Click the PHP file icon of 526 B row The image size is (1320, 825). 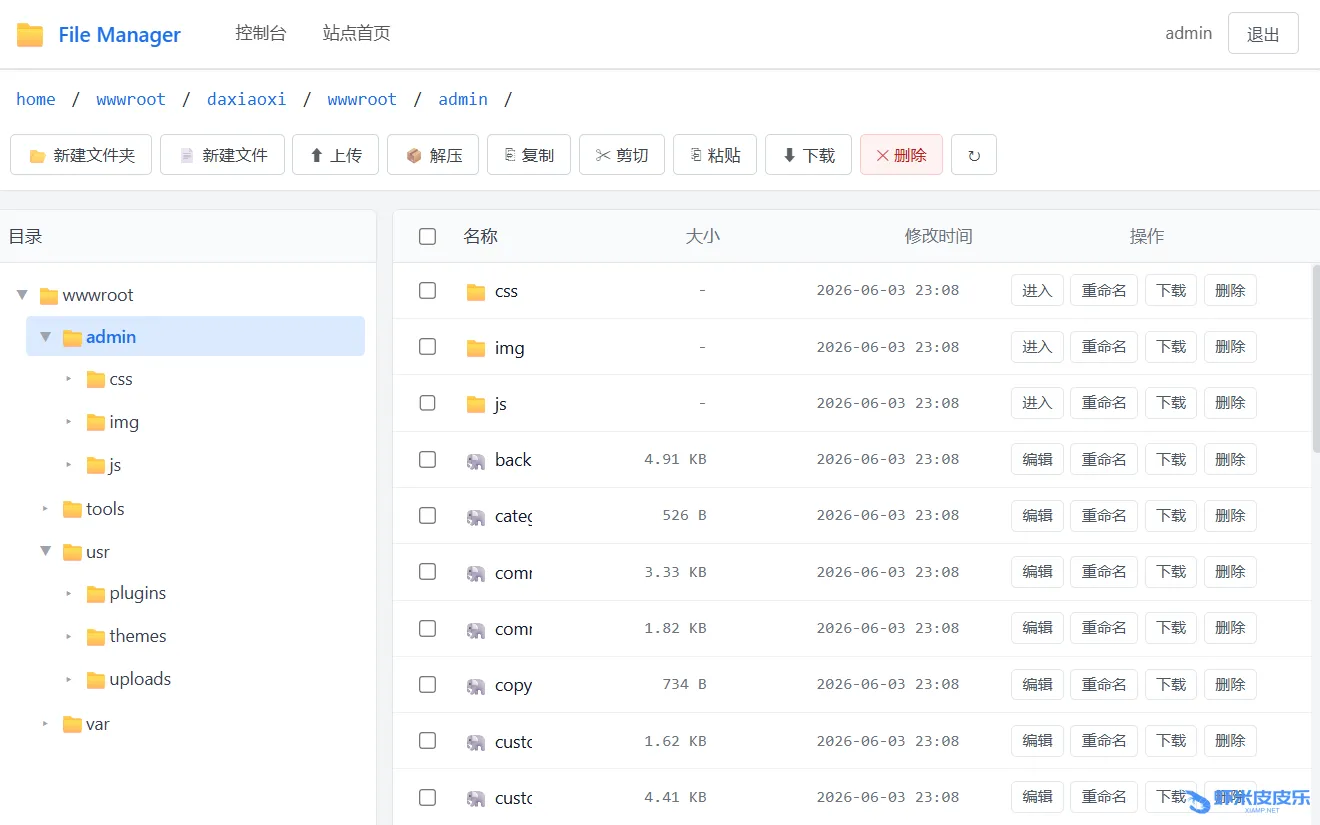476,517
